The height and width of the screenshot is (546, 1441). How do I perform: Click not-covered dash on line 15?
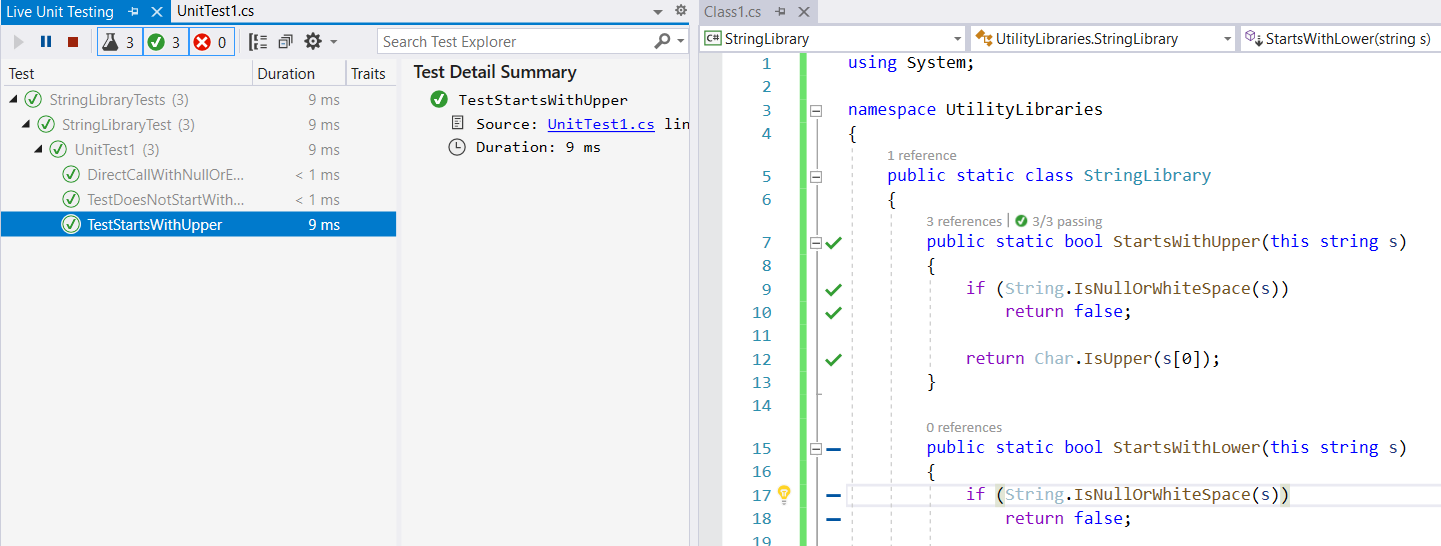[834, 449]
